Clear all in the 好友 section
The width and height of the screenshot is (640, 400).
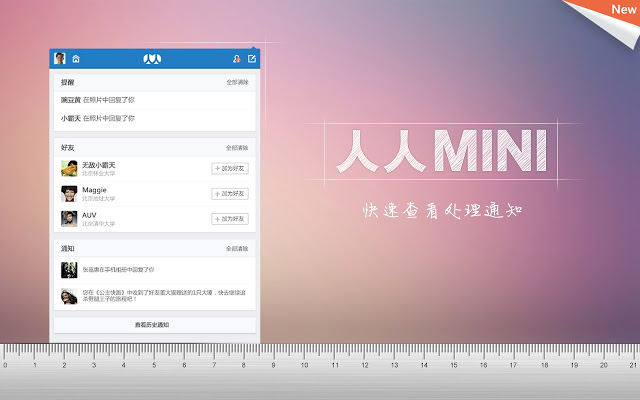click(x=237, y=148)
